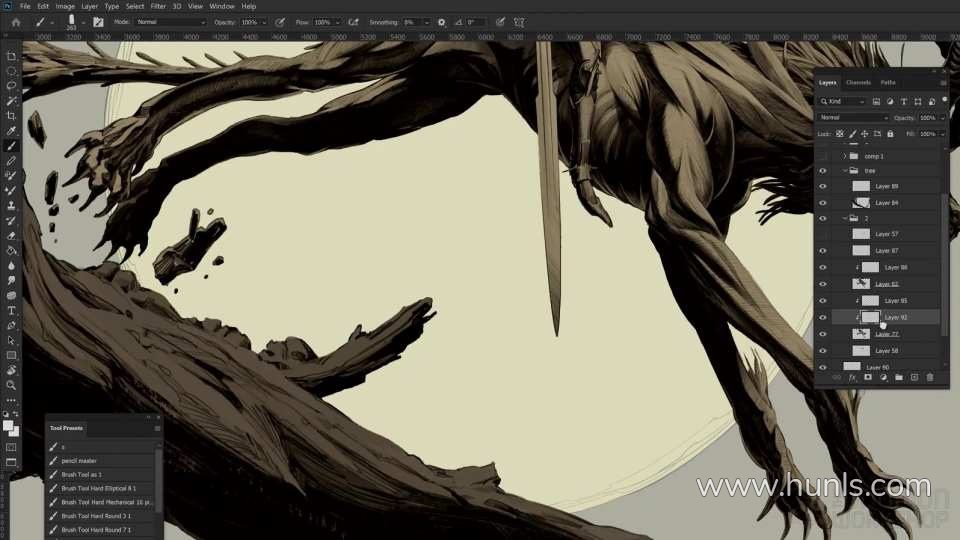Screen dimensions: 960x540
Task: Create a new group with folder icon
Action: (x=898, y=377)
